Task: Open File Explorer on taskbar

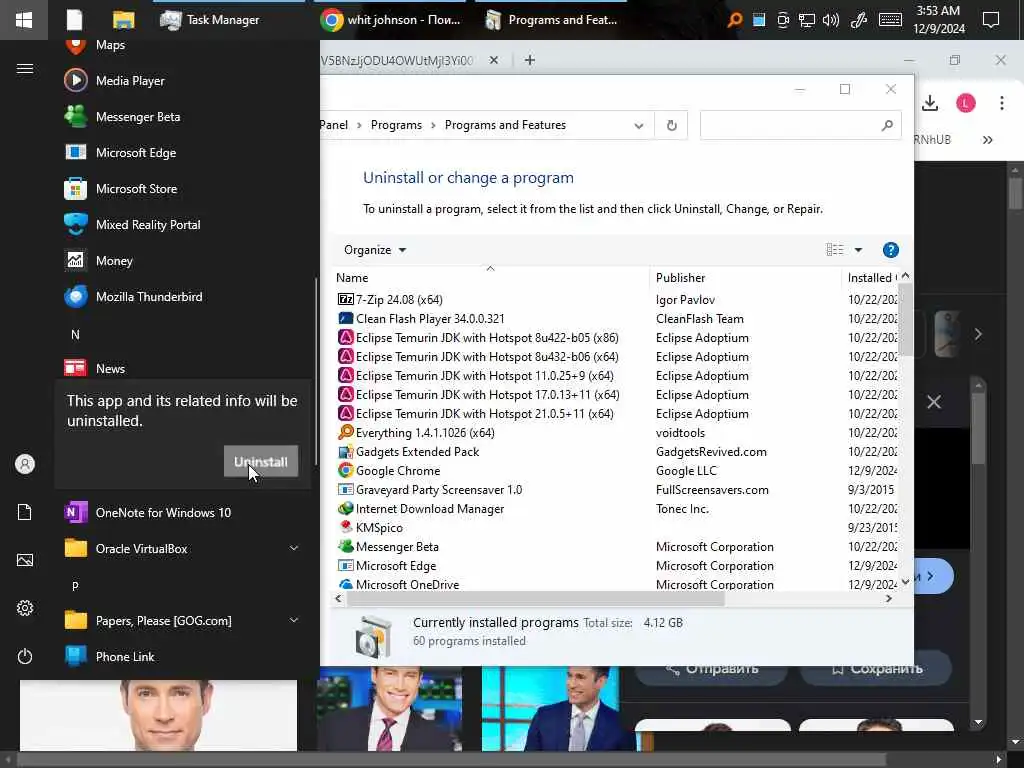Action: pos(123,20)
